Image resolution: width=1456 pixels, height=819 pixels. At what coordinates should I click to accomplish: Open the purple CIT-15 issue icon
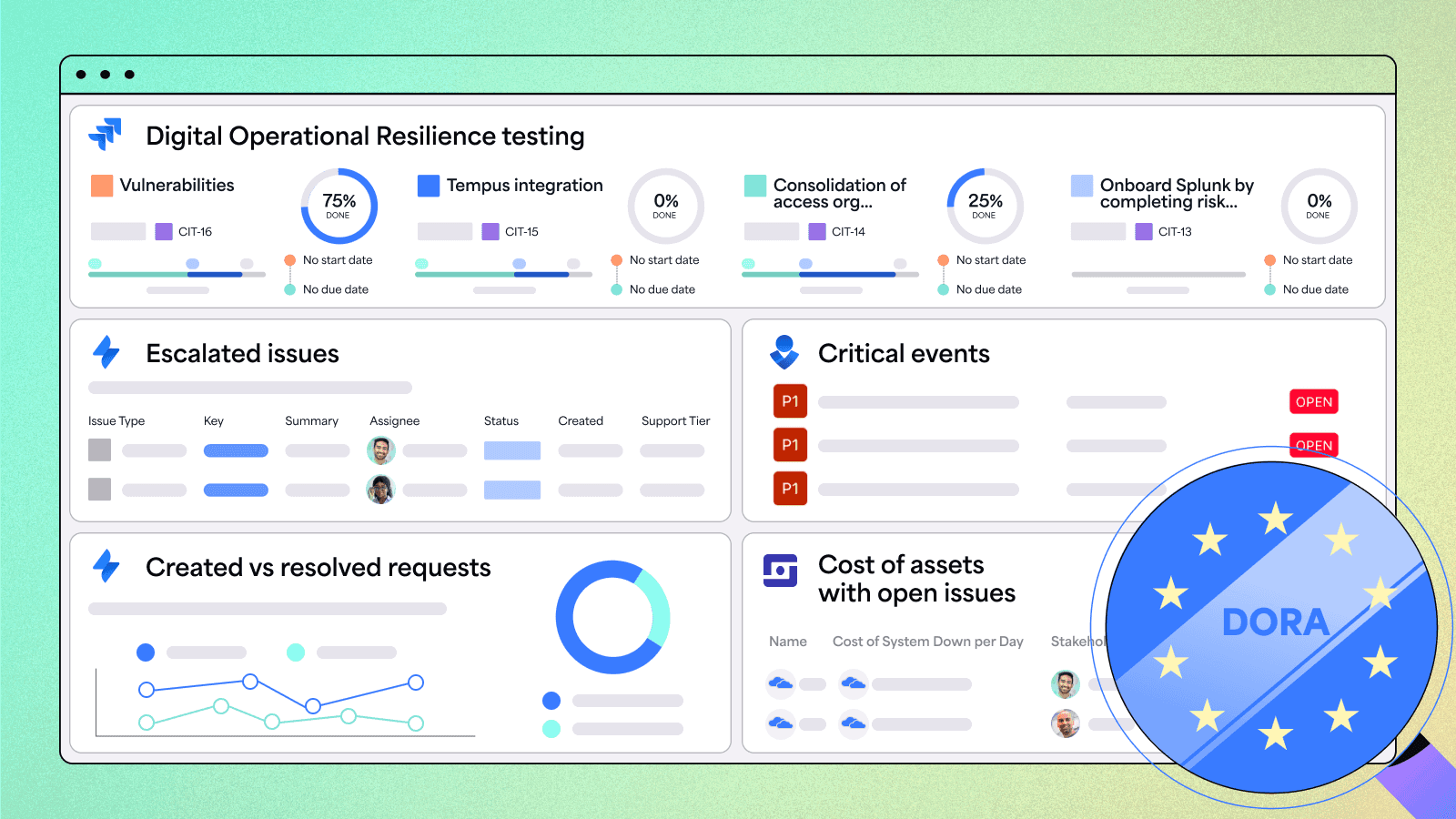(490, 231)
